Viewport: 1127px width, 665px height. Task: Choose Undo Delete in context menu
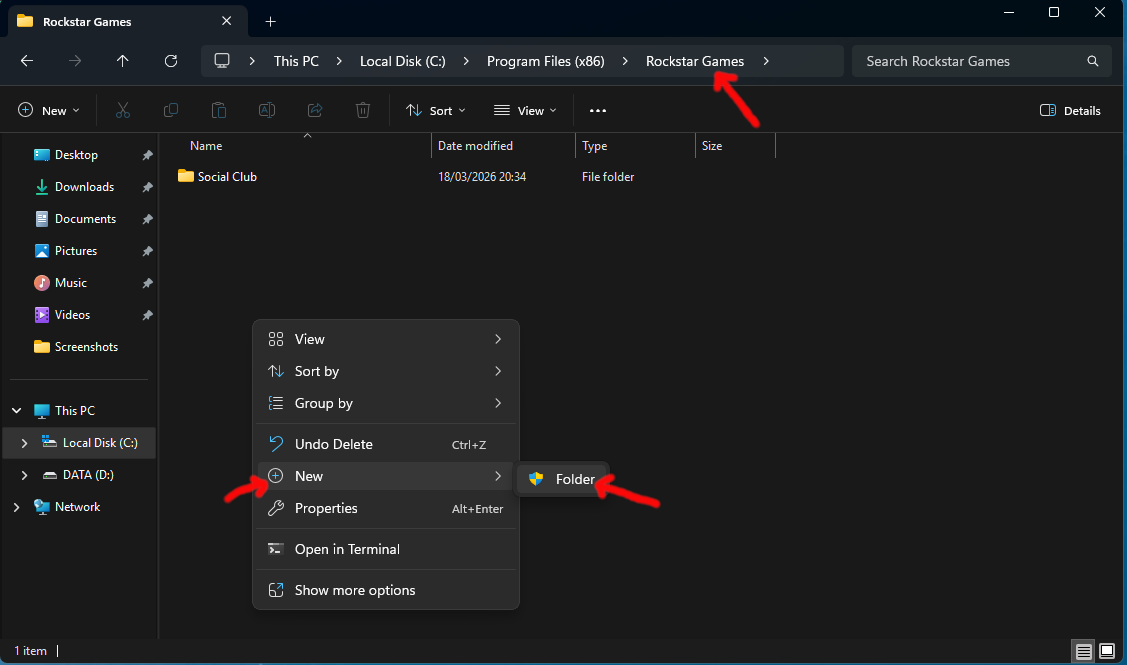[386, 444]
